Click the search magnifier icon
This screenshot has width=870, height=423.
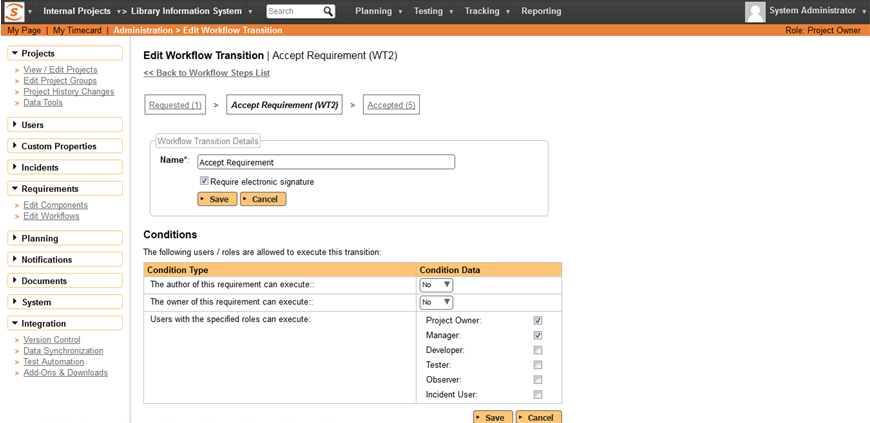[328, 11]
